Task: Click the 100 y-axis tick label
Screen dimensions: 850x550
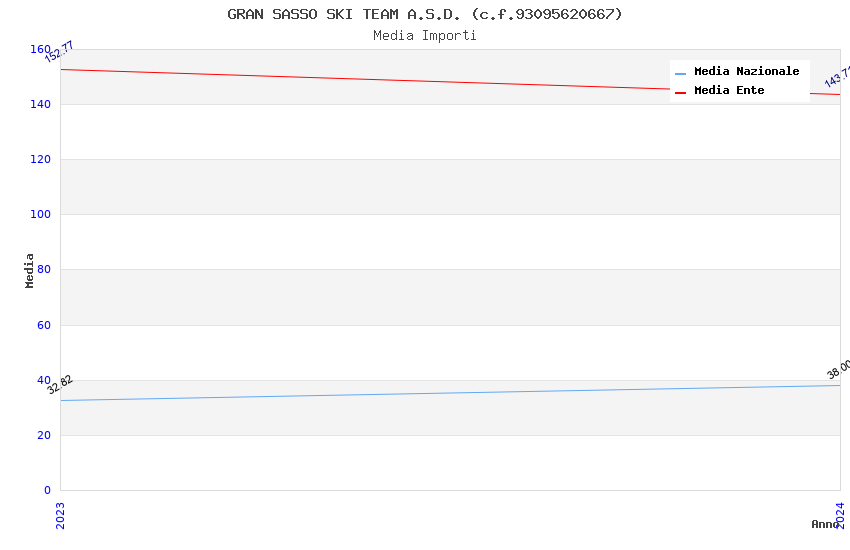Action: point(40,214)
